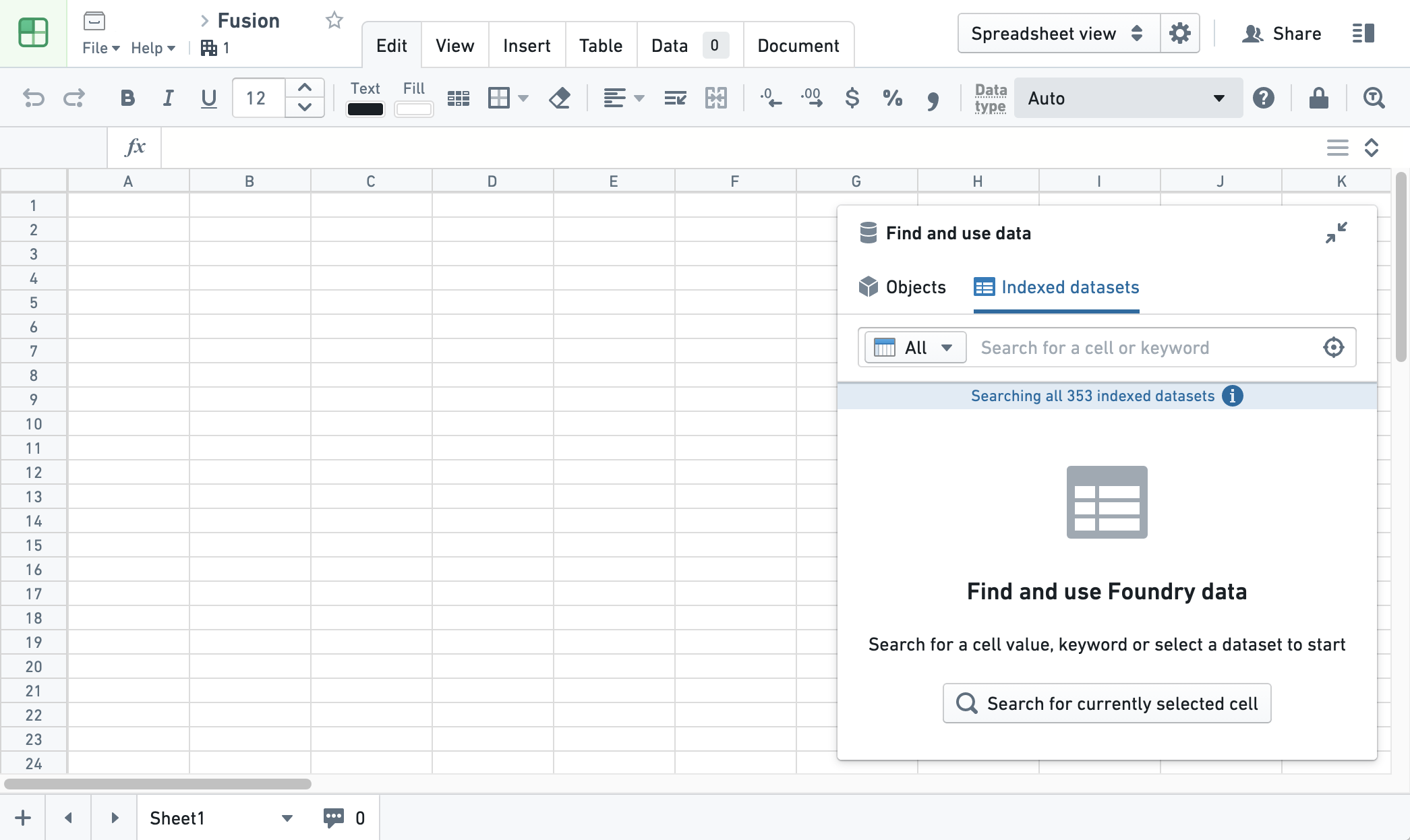Viewport: 1410px width, 840px height.
Task: Toggle the right sidebar panel icon
Action: (x=1363, y=33)
